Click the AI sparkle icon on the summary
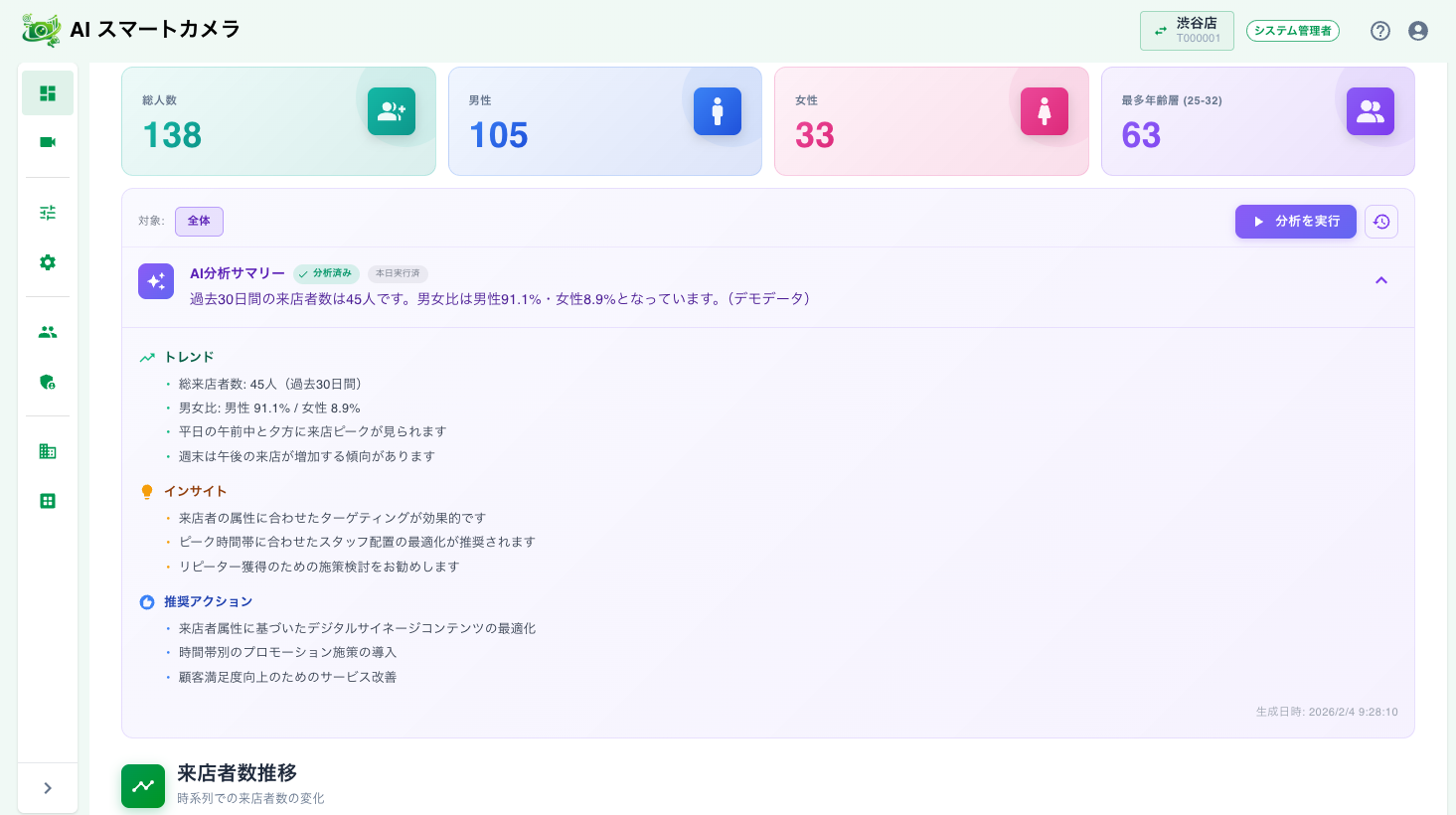 click(x=156, y=281)
